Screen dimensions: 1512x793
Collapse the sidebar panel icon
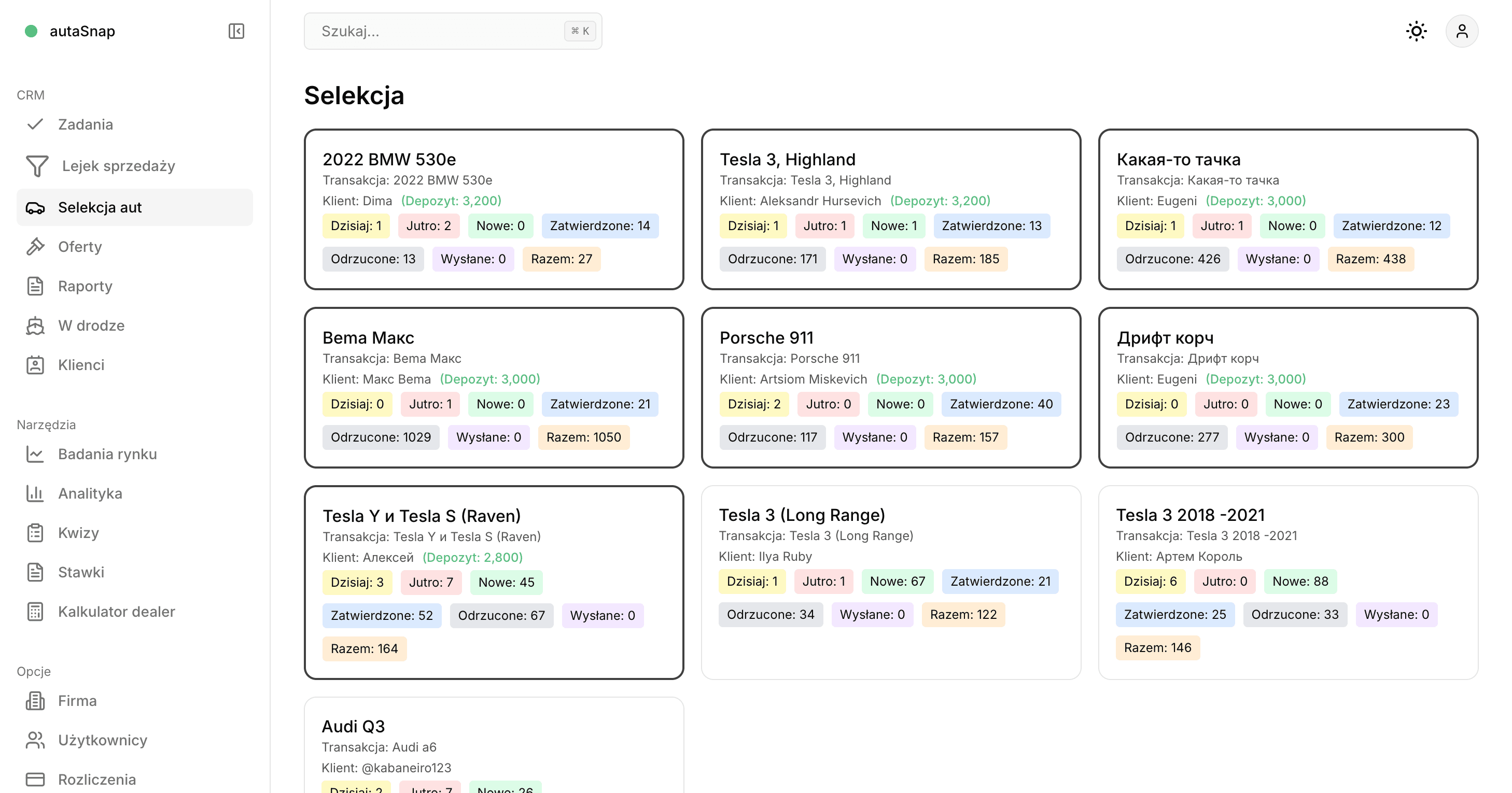(x=236, y=31)
